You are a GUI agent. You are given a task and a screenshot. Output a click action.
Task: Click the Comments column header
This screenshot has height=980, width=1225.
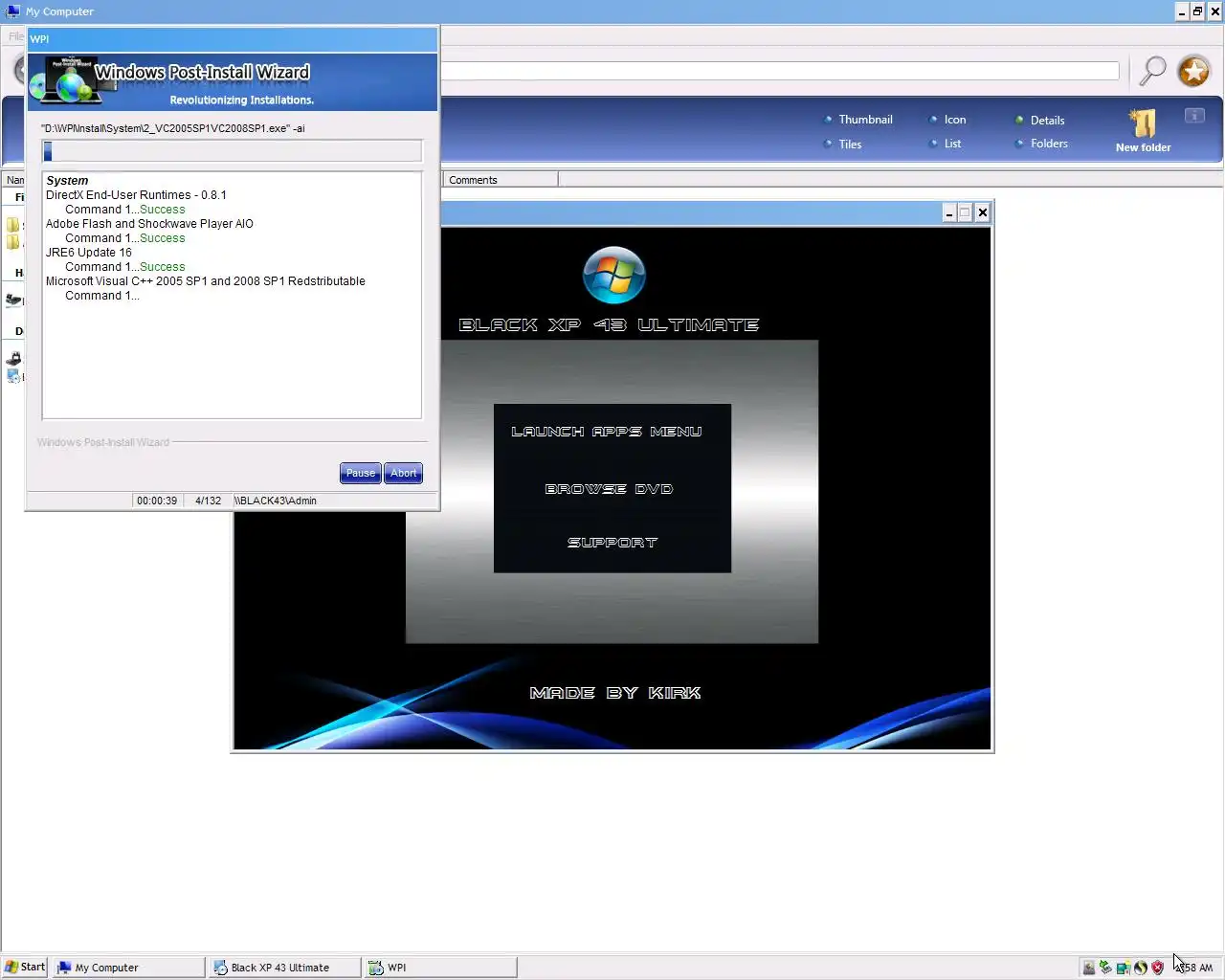(500, 180)
